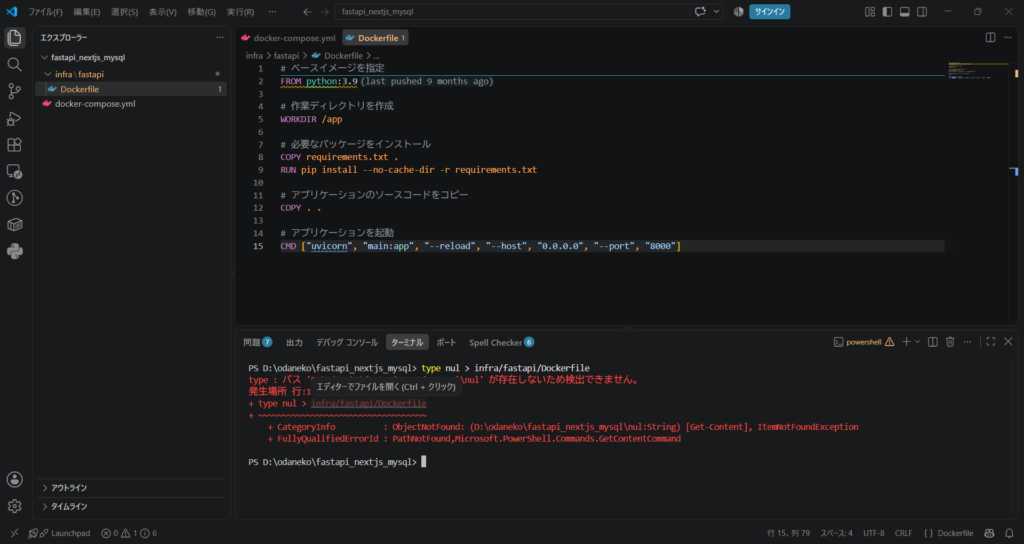The height and width of the screenshot is (544, 1024).
Task: Open terminal panel more actions ellipsis
Action: [967, 342]
